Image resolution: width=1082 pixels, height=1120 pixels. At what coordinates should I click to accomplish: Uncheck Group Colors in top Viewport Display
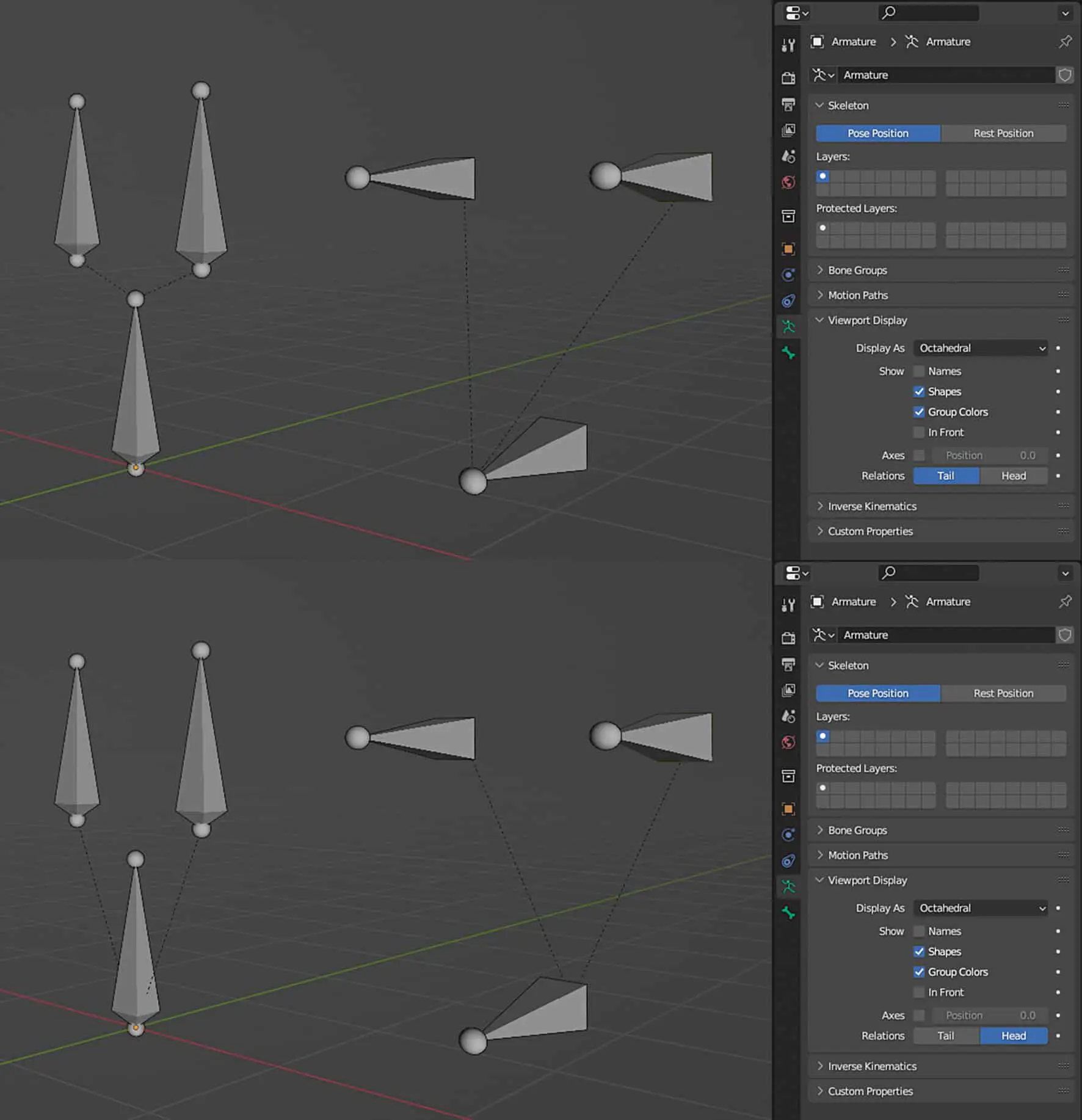coord(919,412)
